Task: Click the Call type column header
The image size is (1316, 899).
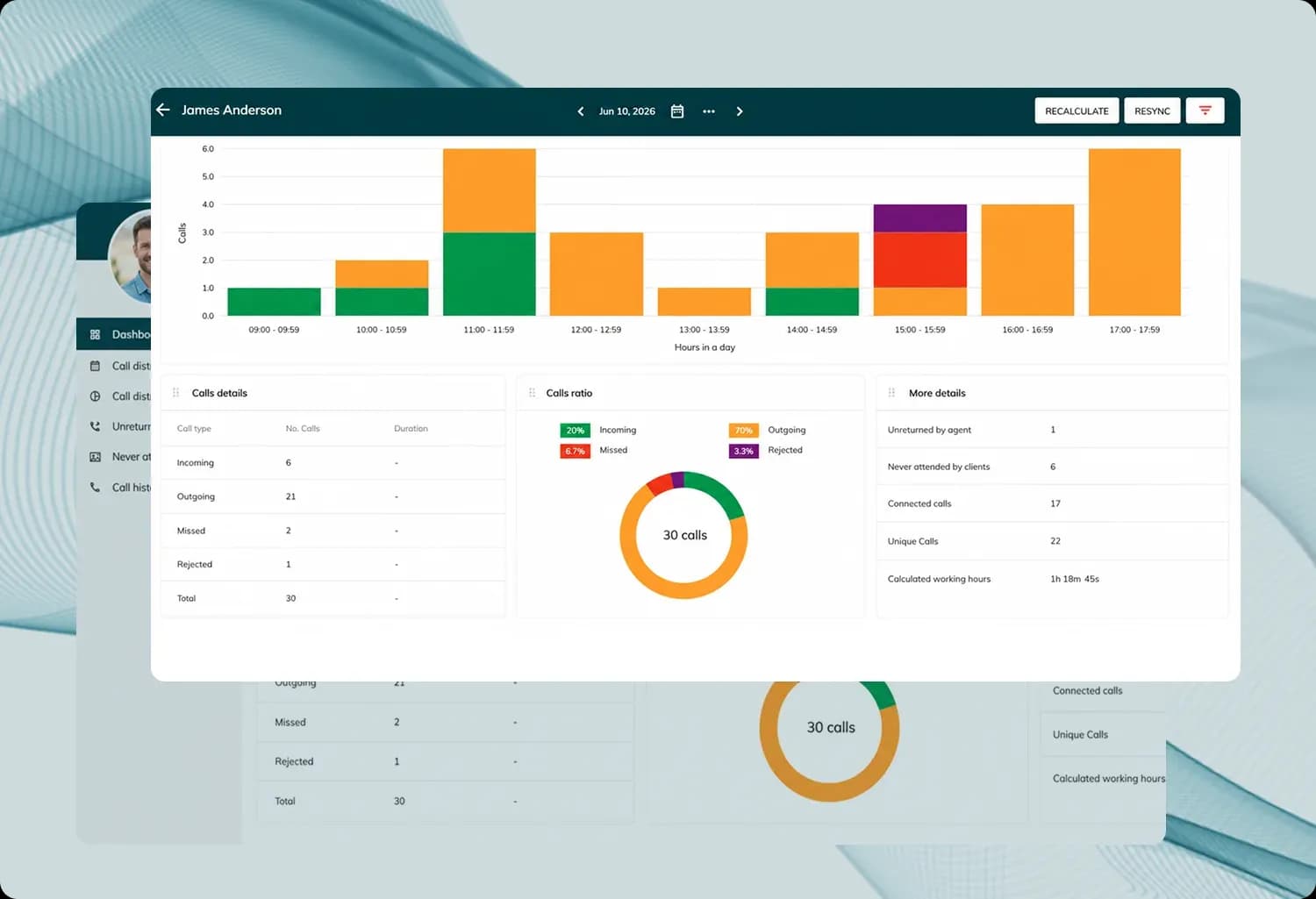Action: point(194,429)
